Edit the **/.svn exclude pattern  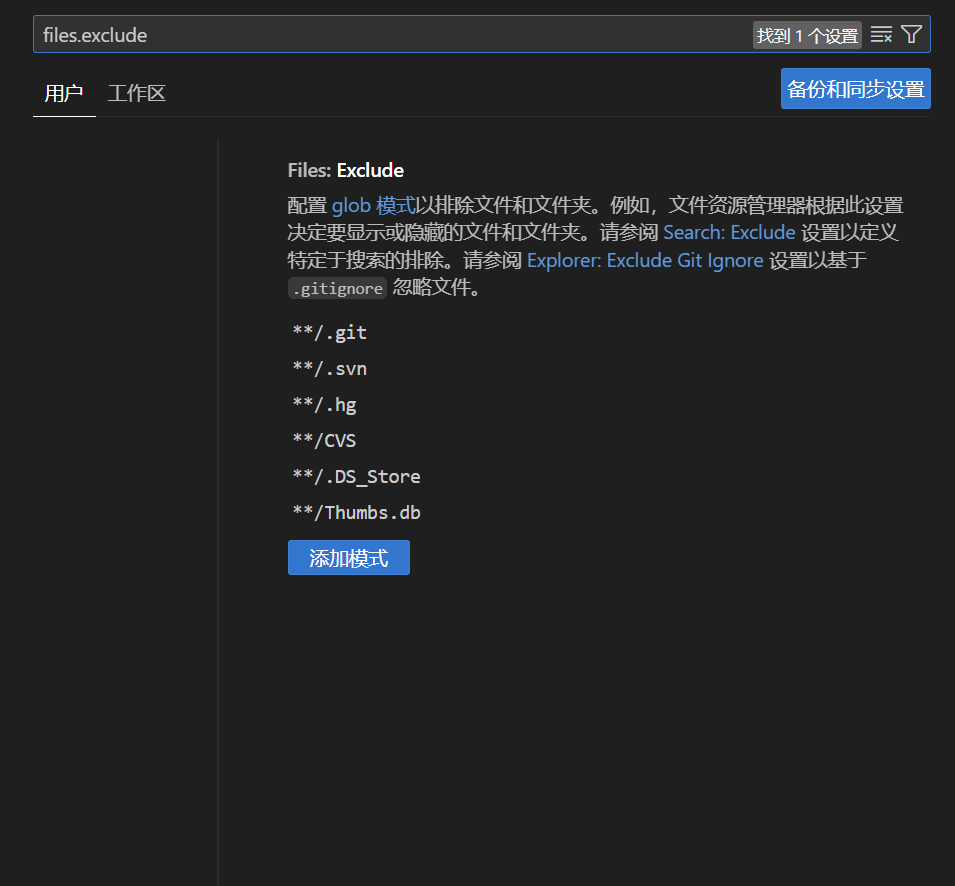(x=329, y=368)
